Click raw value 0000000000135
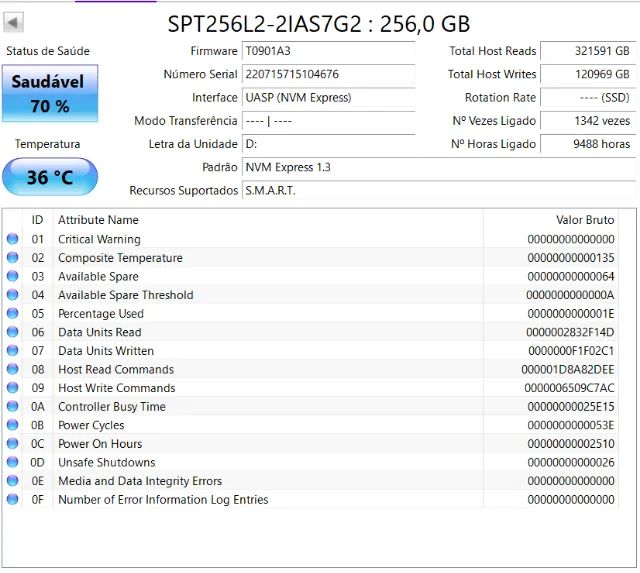The height and width of the screenshot is (573, 640). [x=571, y=258]
